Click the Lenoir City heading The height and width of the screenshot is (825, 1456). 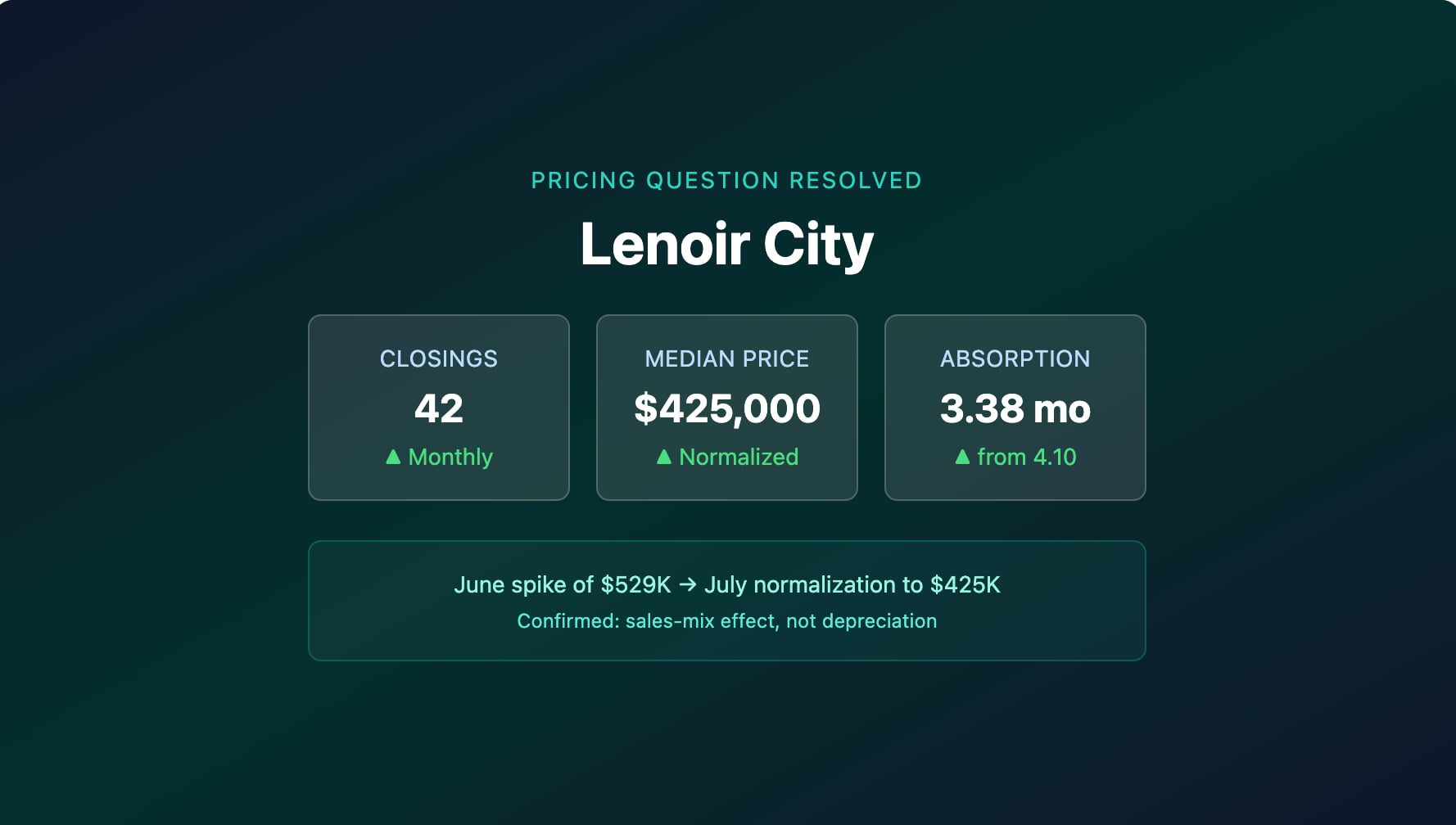[x=727, y=244]
